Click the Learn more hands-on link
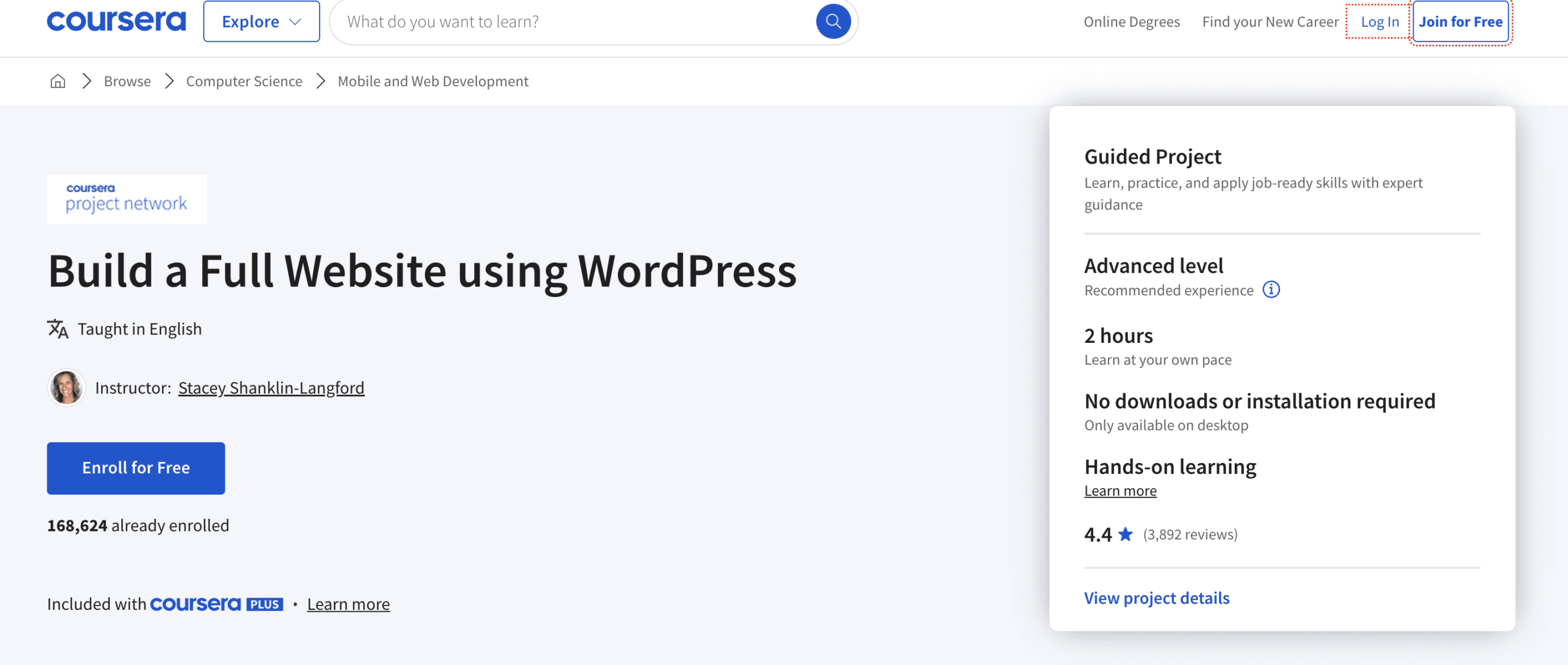 (1120, 490)
